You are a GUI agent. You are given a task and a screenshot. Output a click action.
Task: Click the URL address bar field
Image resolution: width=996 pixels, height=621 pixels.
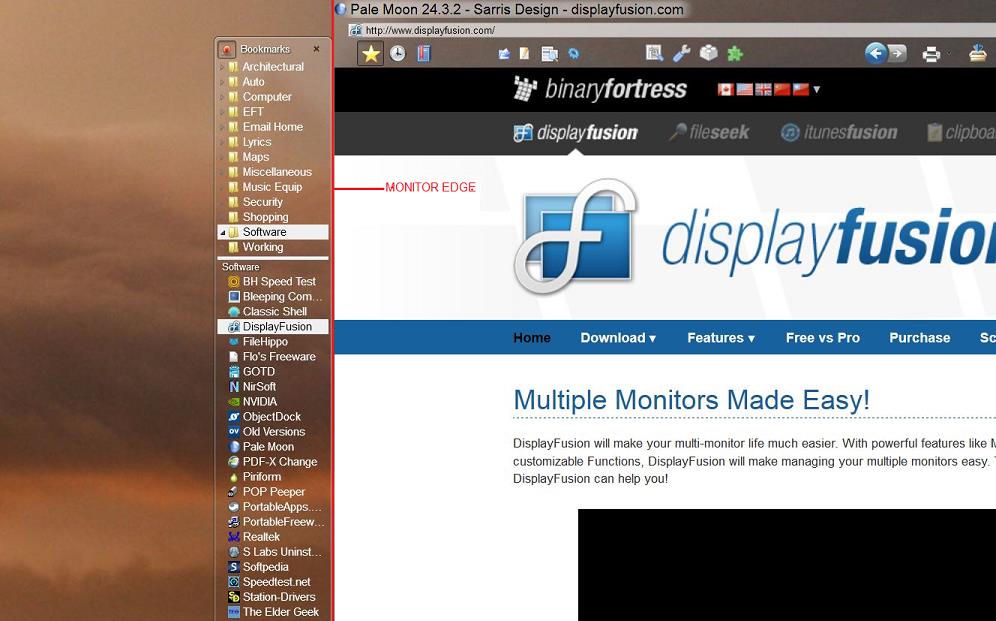click(x=600, y=30)
